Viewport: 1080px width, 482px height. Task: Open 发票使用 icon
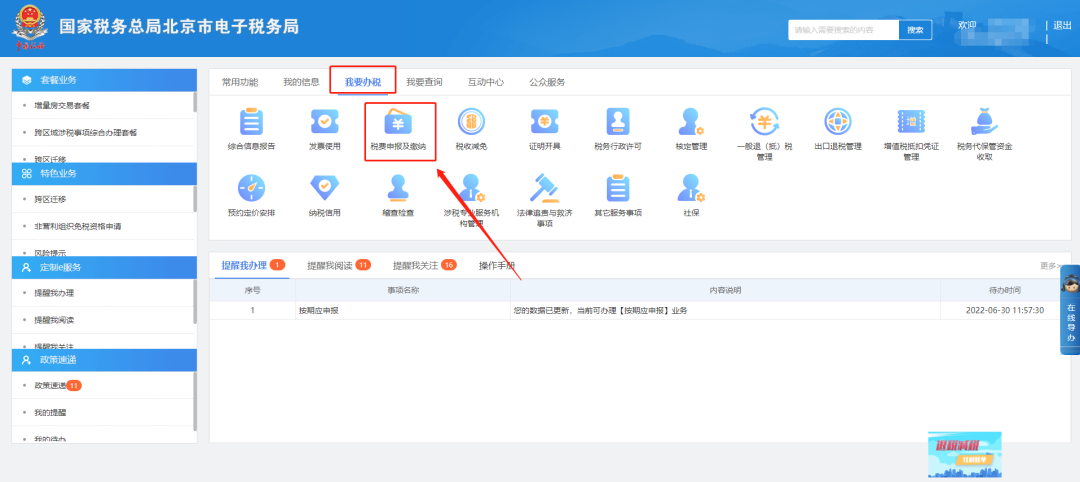[x=324, y=122]
